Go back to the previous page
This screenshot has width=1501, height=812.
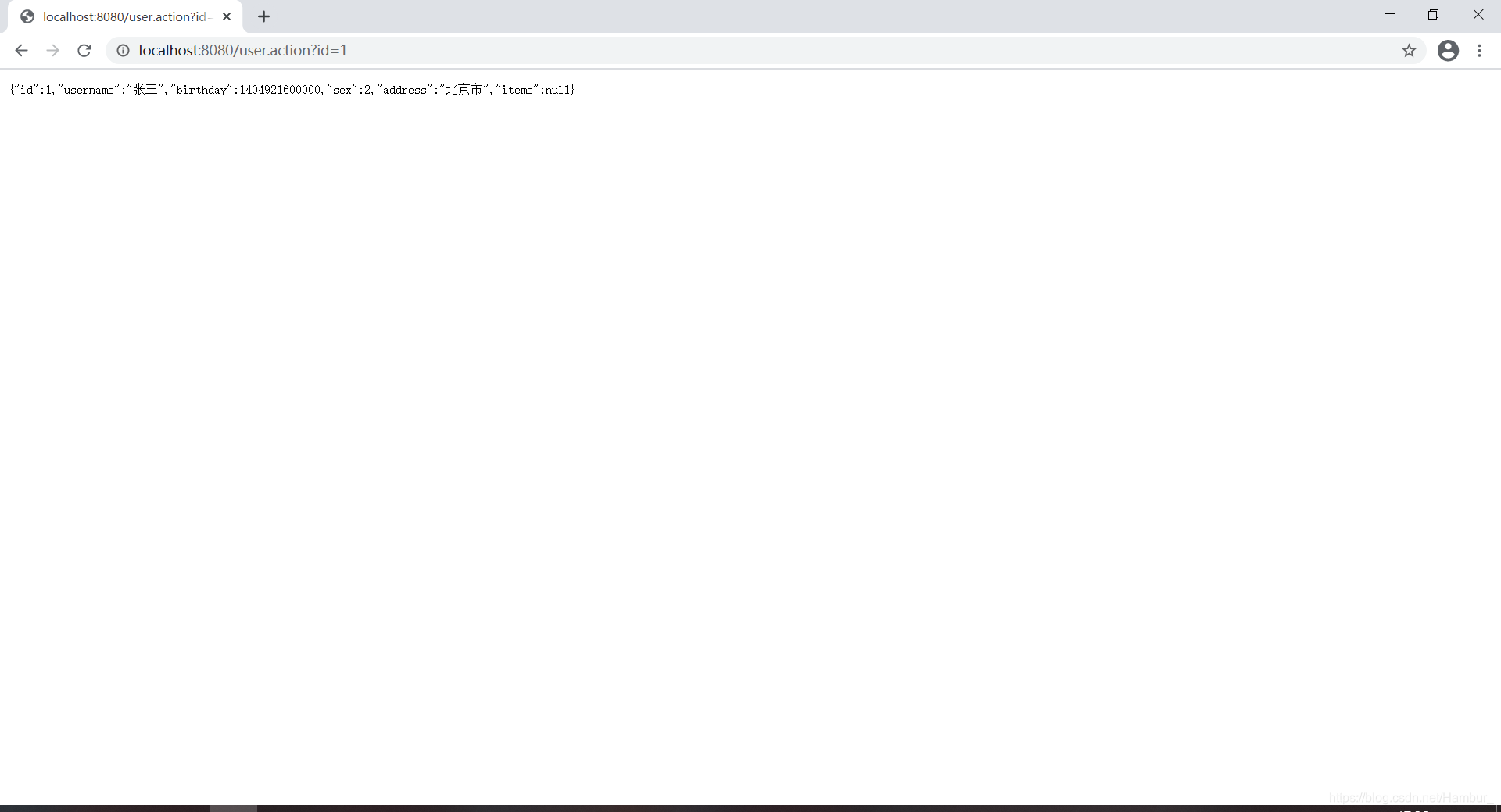[x=21, y=51]
